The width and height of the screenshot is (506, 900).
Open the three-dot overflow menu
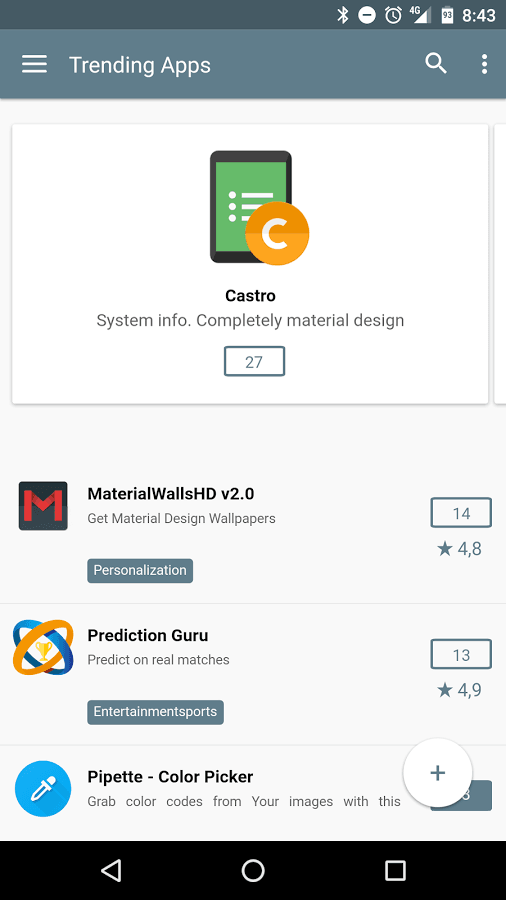(x=484, y=64)
